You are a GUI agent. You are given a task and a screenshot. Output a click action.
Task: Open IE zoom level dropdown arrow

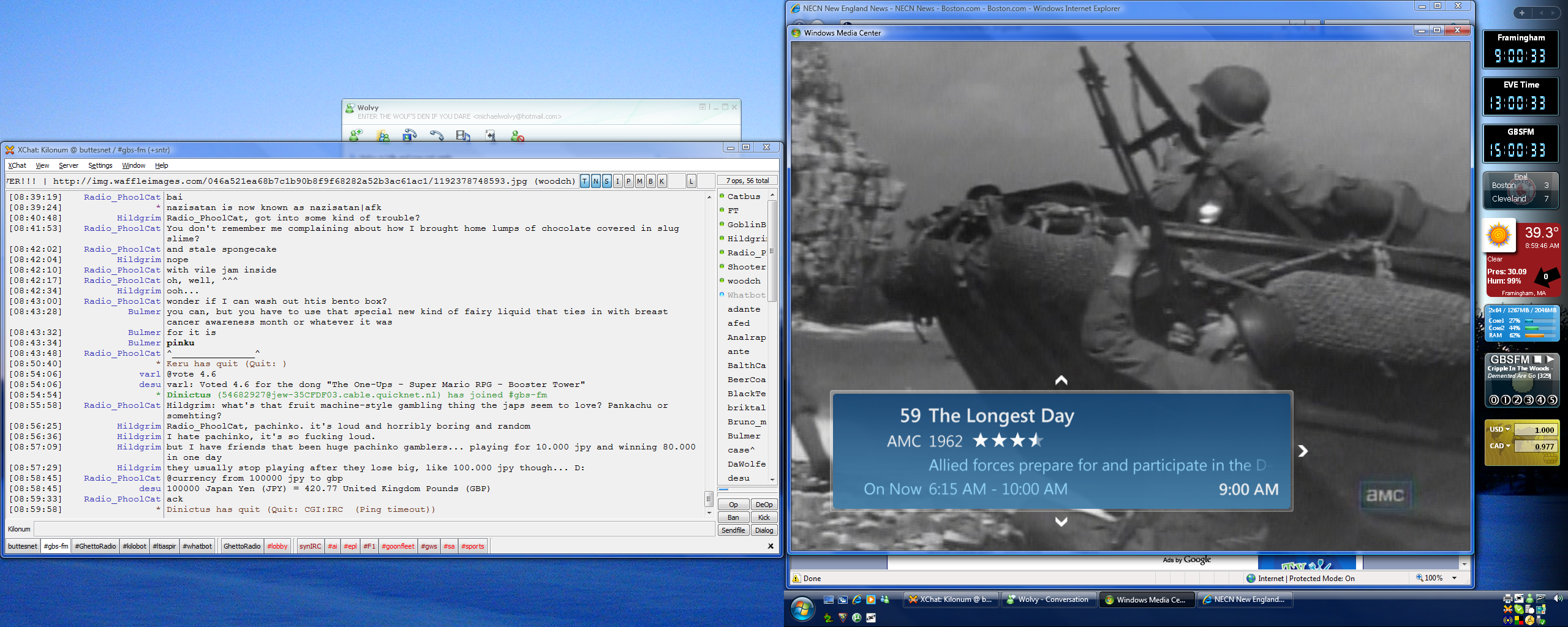tap(1454, 578)
